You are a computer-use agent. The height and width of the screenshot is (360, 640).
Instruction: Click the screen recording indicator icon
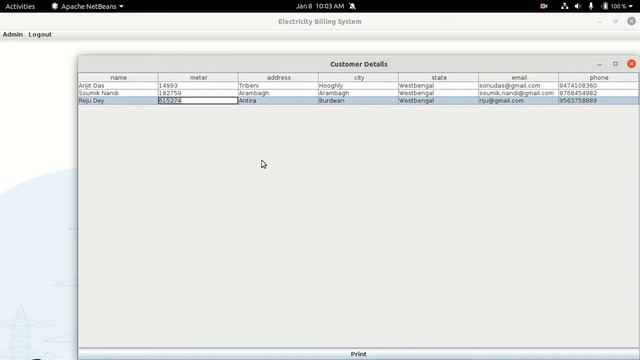pyautogui.click(x=544, y=6)
